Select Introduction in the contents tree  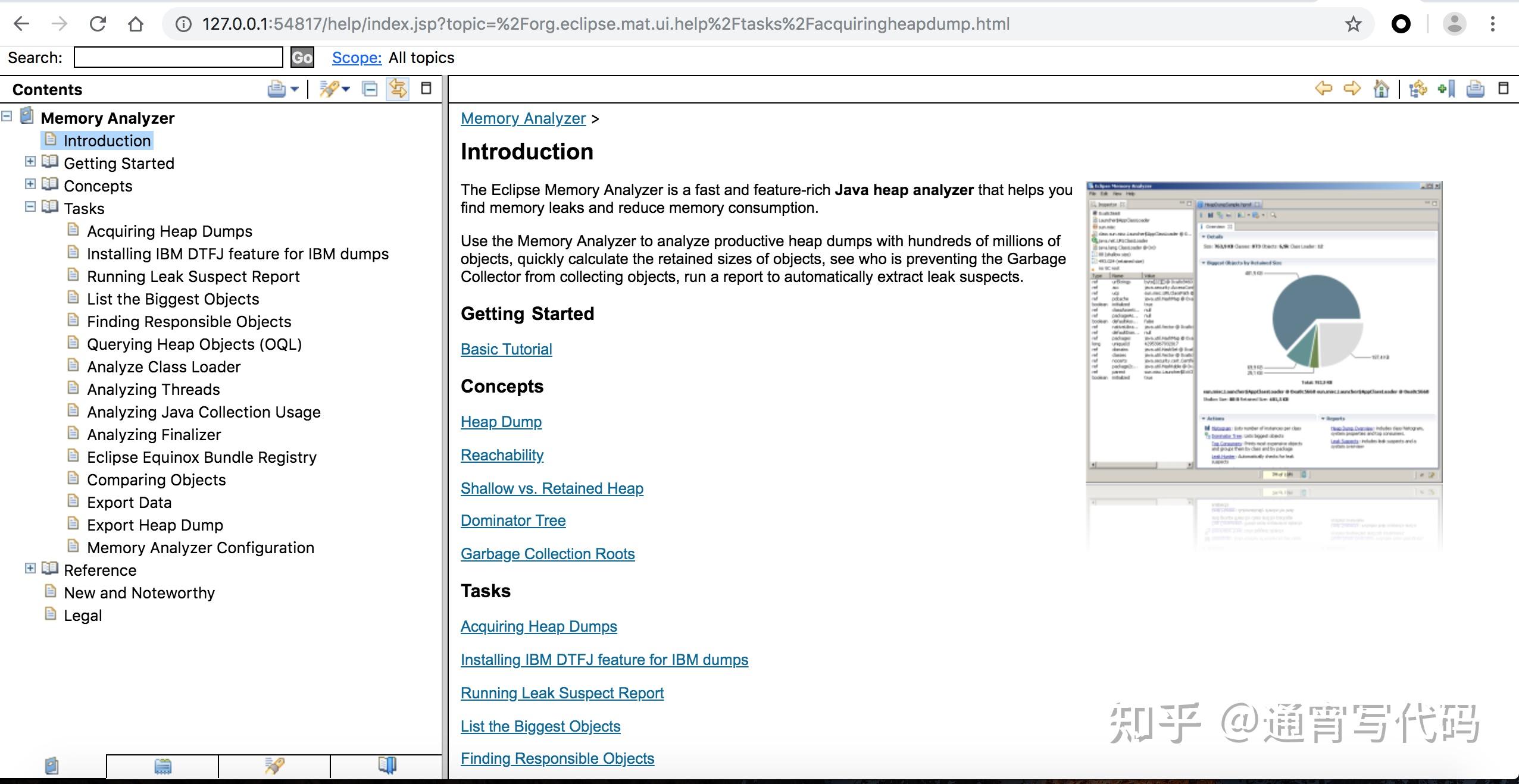pos(107,141)
